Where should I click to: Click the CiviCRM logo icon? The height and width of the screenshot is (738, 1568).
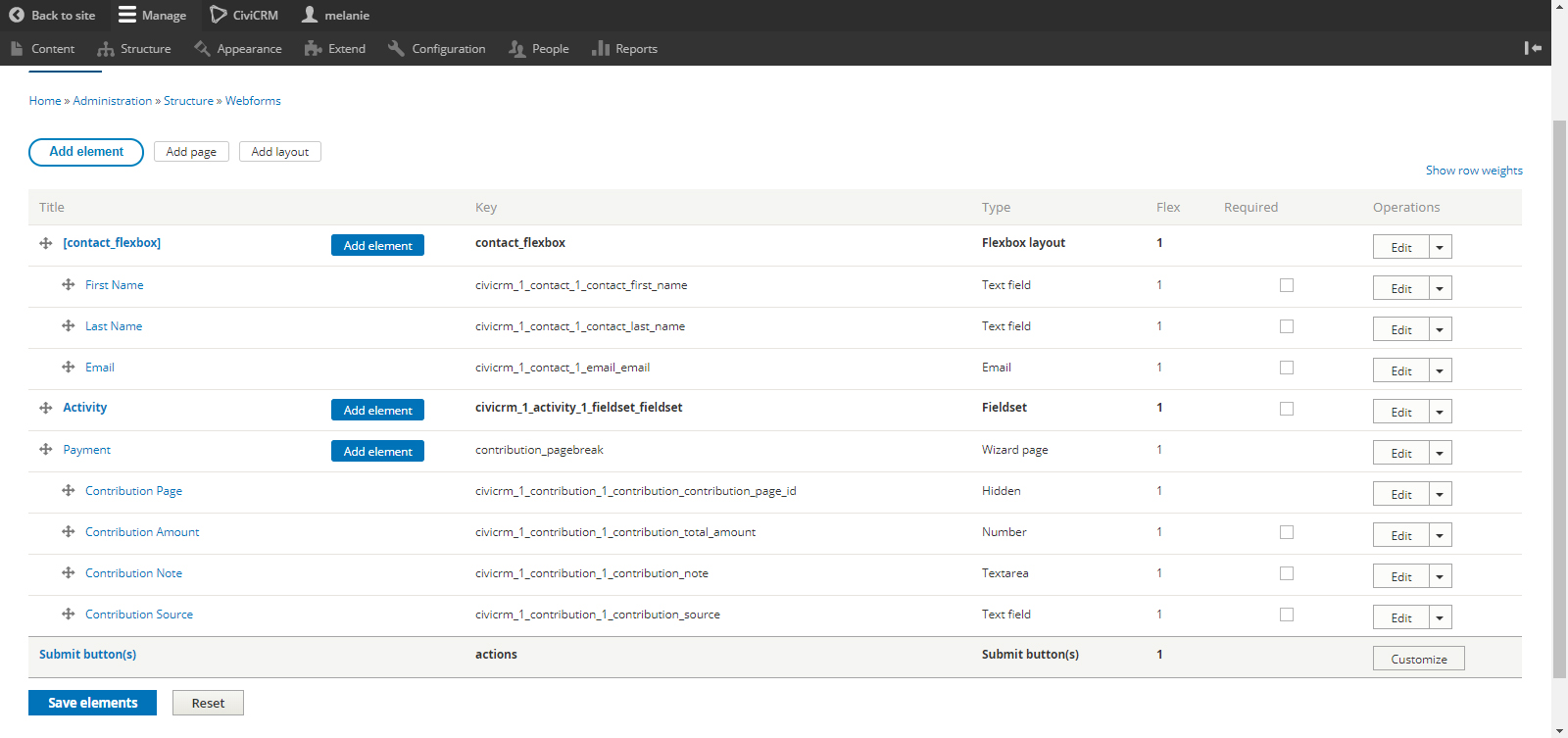(x=219, y=15)
